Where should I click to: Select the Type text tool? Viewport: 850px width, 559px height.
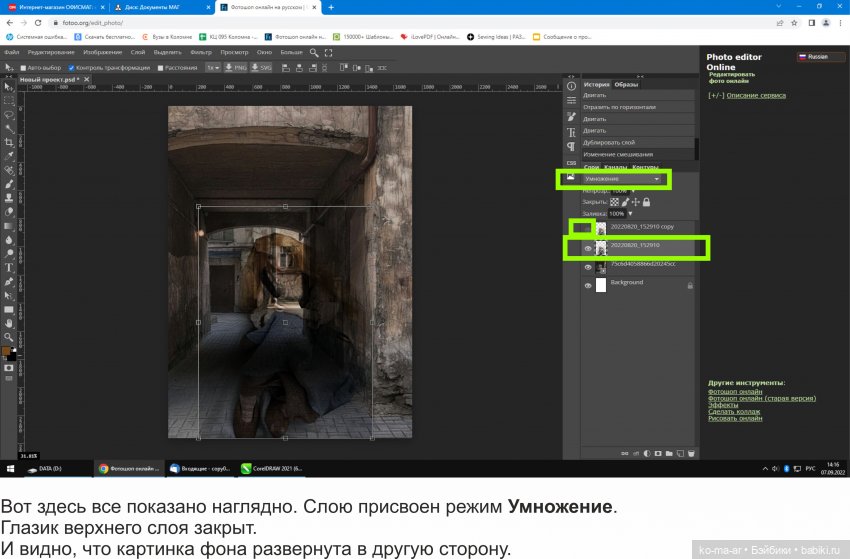point(9,268)
